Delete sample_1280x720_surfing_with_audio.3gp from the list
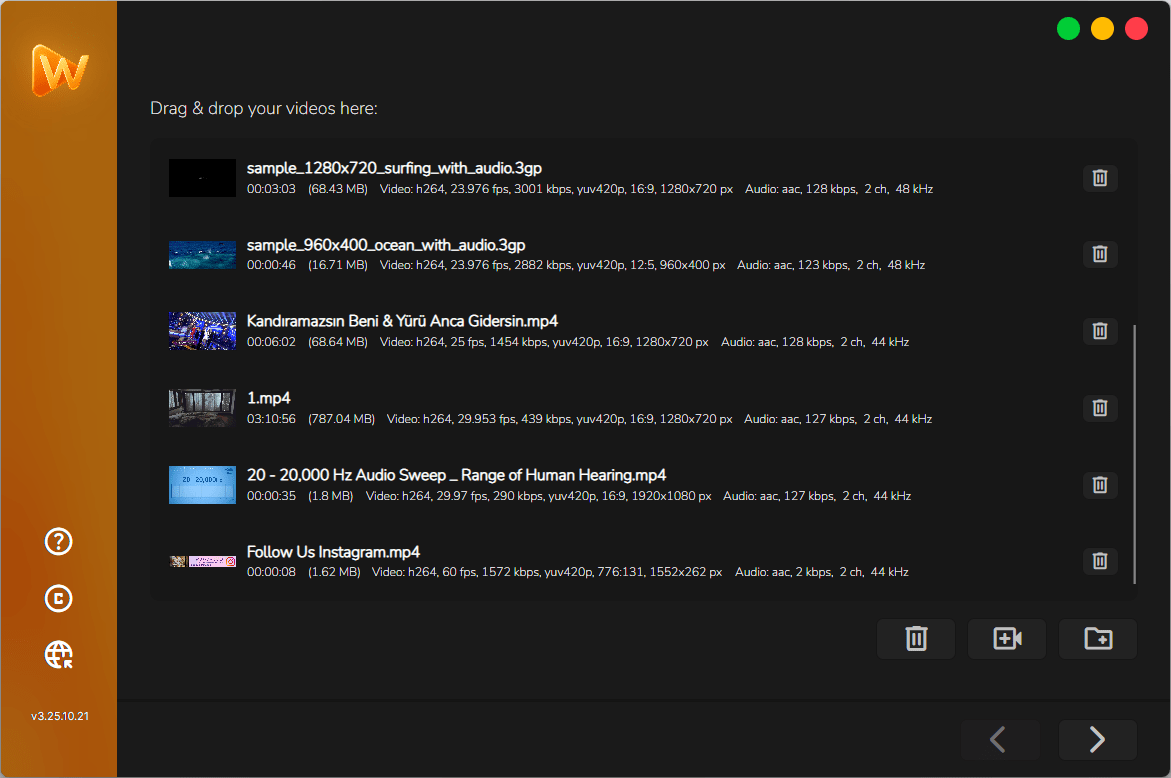 [1100, 178]
